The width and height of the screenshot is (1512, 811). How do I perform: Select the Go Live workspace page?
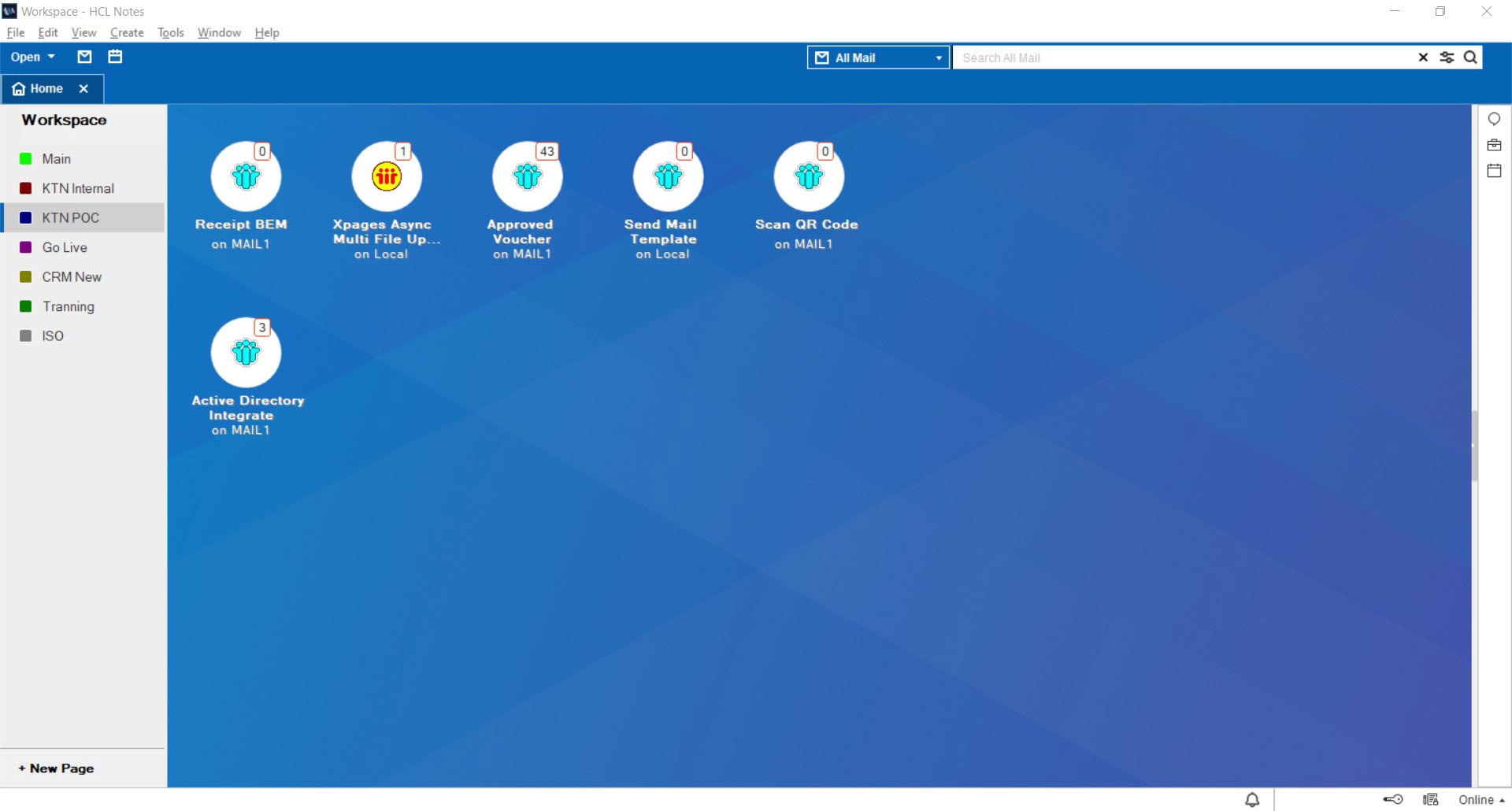pos(83,247)
